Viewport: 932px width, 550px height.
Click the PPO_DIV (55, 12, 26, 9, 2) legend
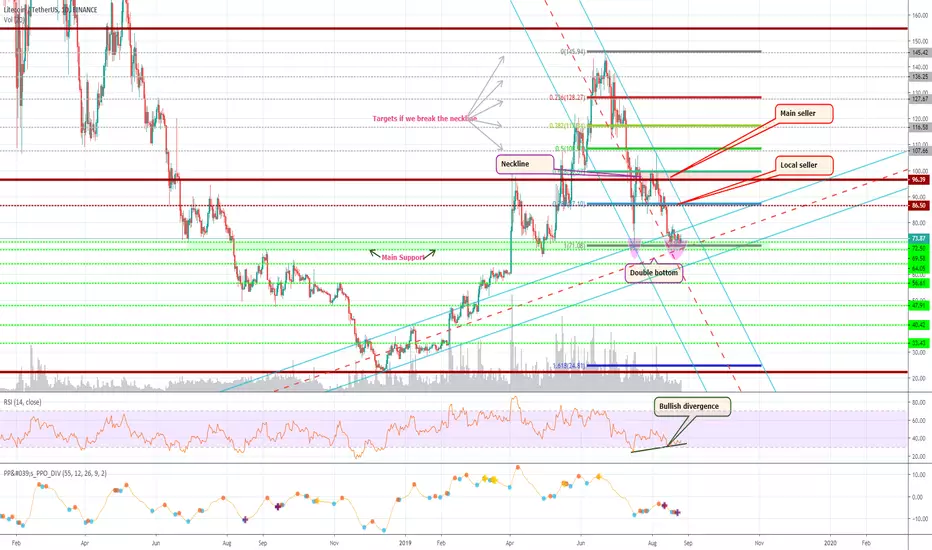point(55,473)
